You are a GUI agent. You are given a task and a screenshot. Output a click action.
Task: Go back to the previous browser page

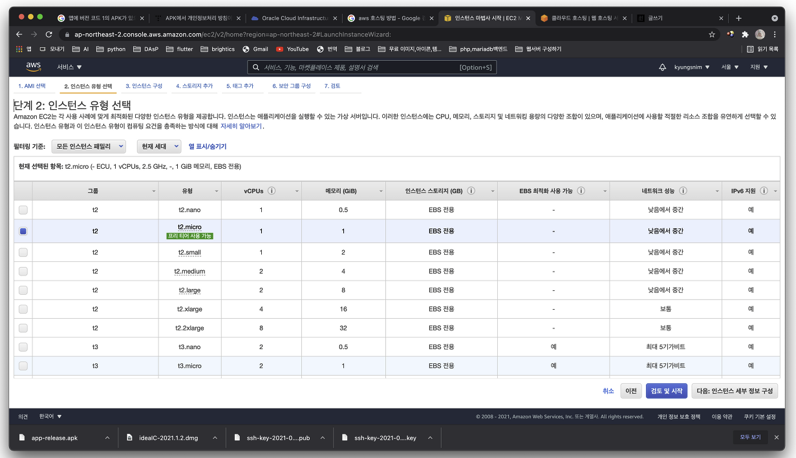pos(19,35)
